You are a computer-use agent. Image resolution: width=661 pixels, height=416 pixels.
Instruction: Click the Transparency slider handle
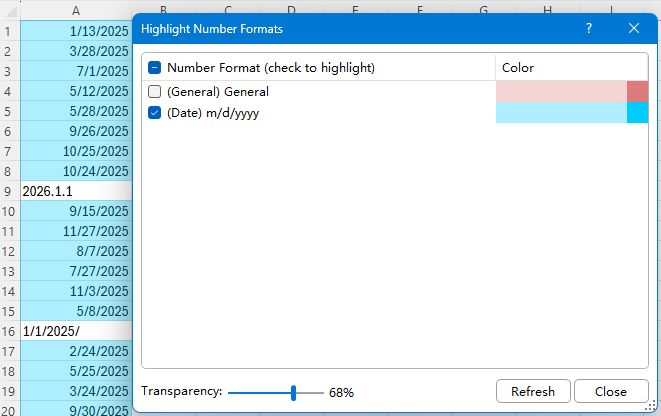293,392
